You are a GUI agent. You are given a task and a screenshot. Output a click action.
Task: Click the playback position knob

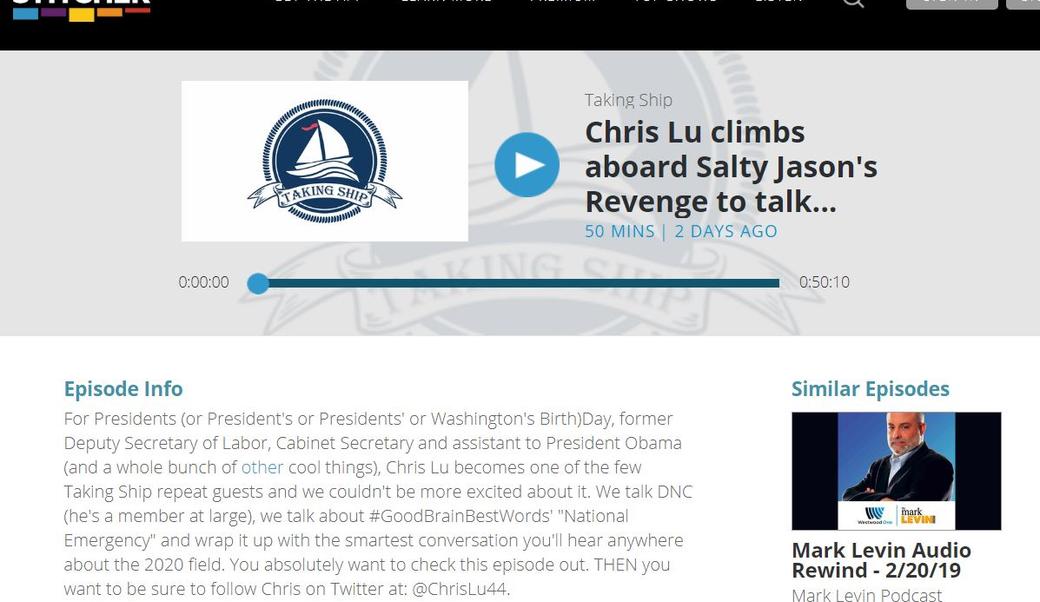pos(258,283)
